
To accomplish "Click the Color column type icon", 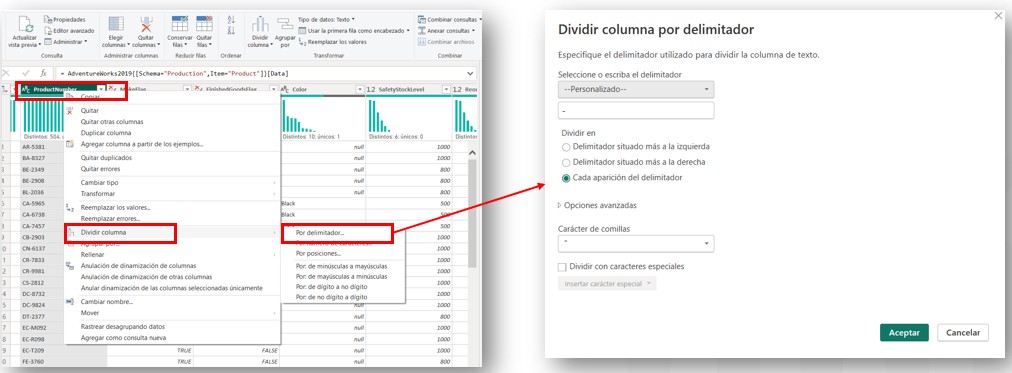I will point(285,89).
